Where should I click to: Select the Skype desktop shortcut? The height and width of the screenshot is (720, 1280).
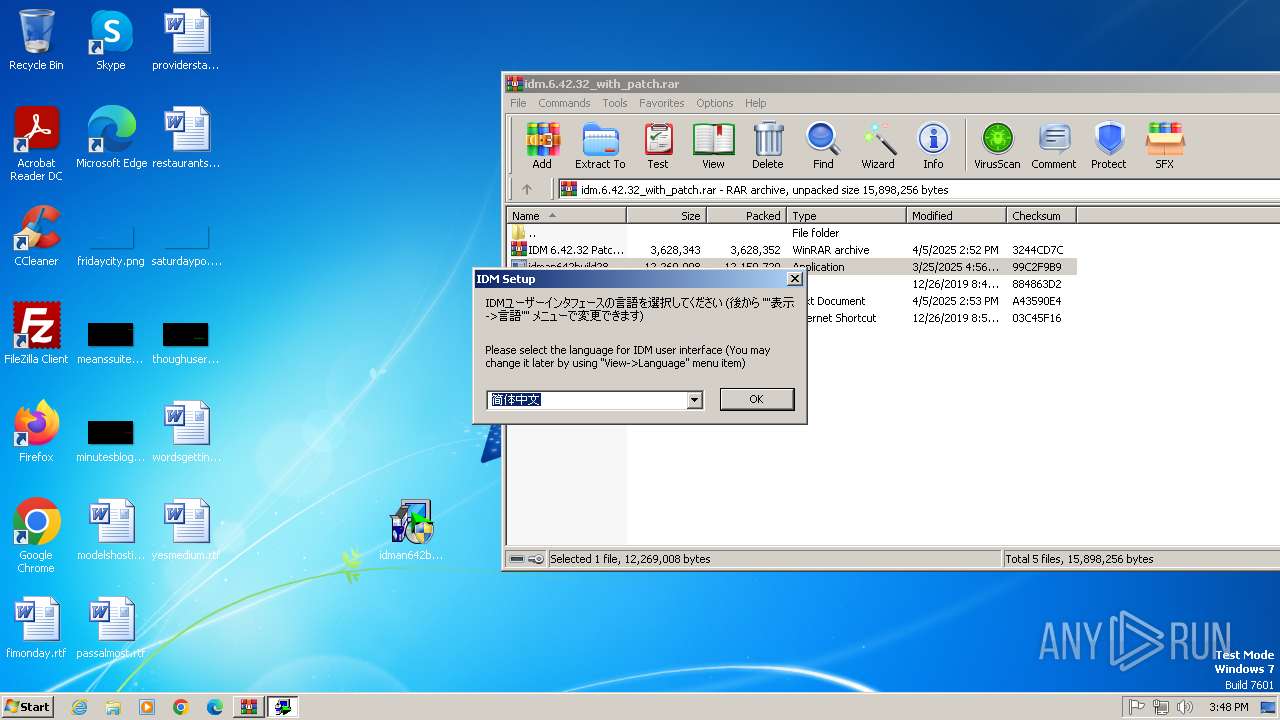111,40
